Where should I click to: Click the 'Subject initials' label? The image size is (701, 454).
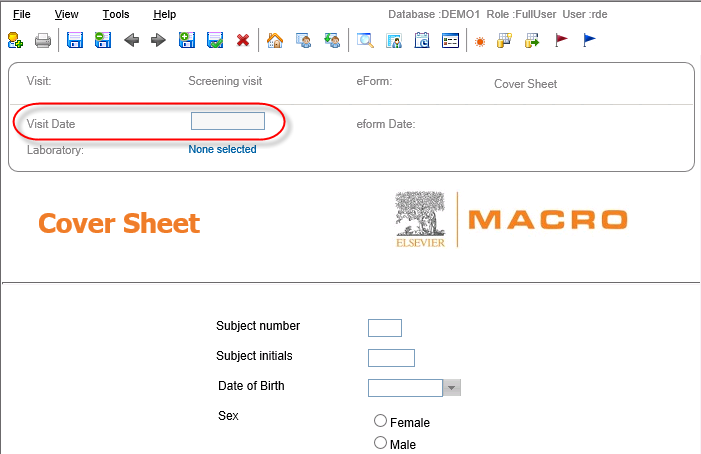click(254, 356)
